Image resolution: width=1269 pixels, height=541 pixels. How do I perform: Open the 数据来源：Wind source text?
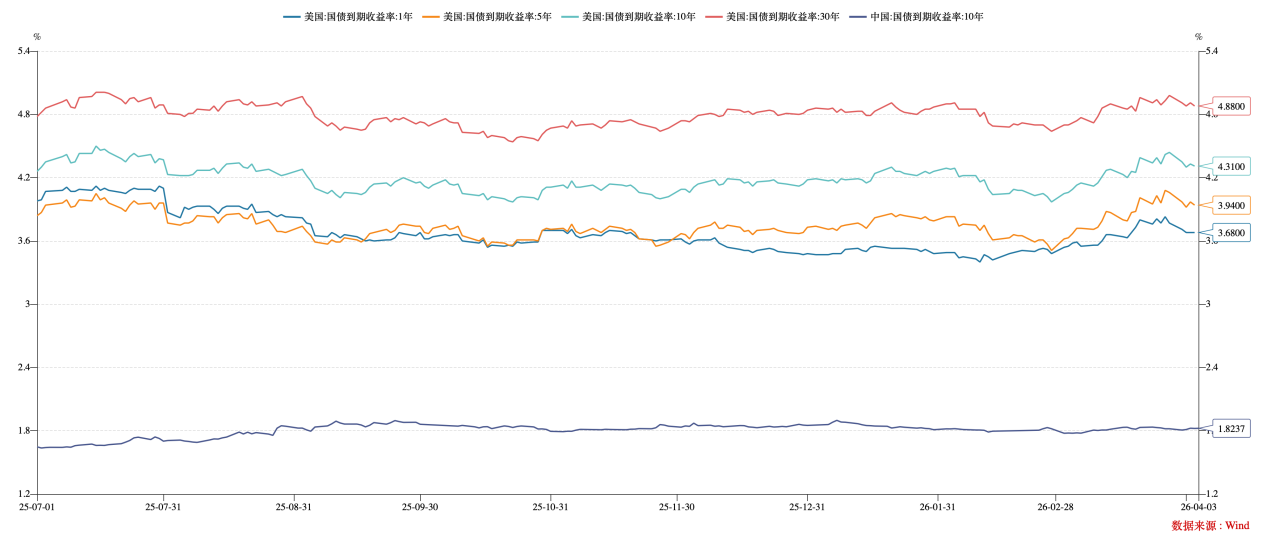(1210, 526)
